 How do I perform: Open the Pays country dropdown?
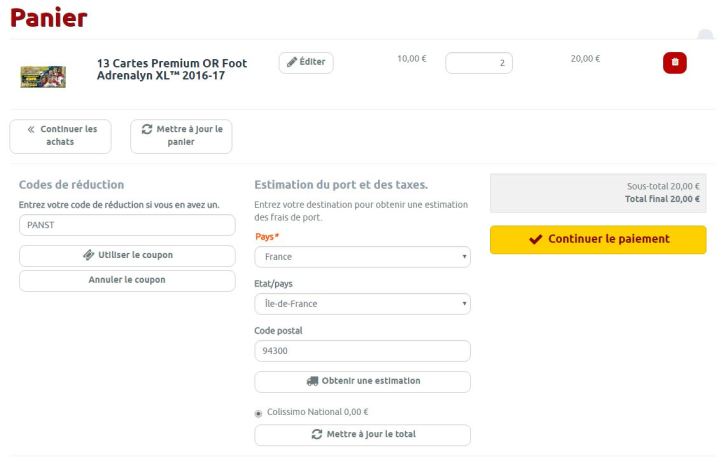click(362, 257)
